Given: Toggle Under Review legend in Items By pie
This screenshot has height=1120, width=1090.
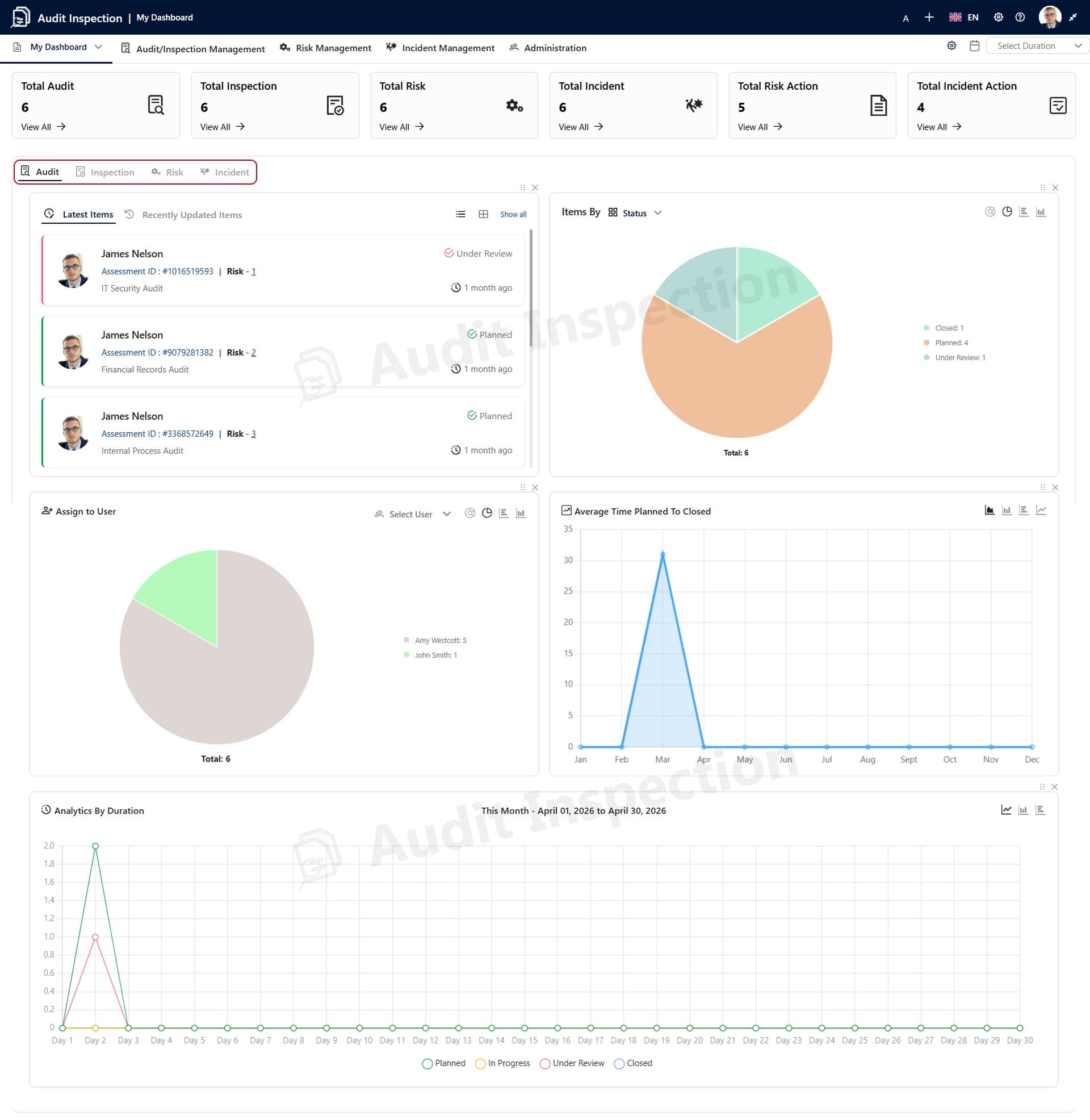Looking at the screenshot, I should (954, 358).
